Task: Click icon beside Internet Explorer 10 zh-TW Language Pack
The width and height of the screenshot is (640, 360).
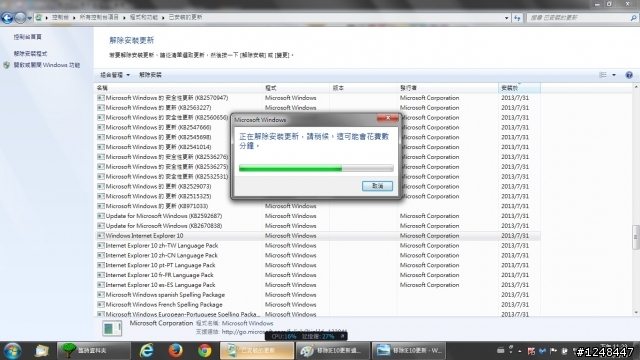Action: 100,246
